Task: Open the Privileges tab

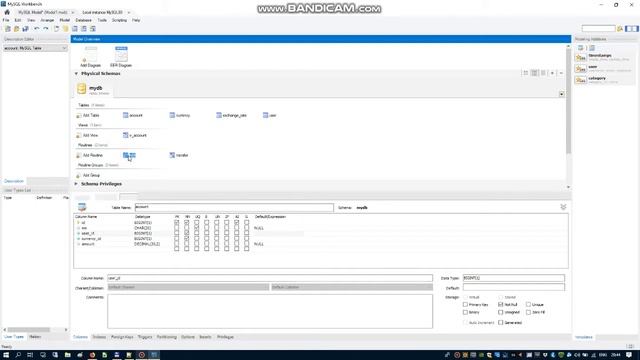Action: coord(225,337)
